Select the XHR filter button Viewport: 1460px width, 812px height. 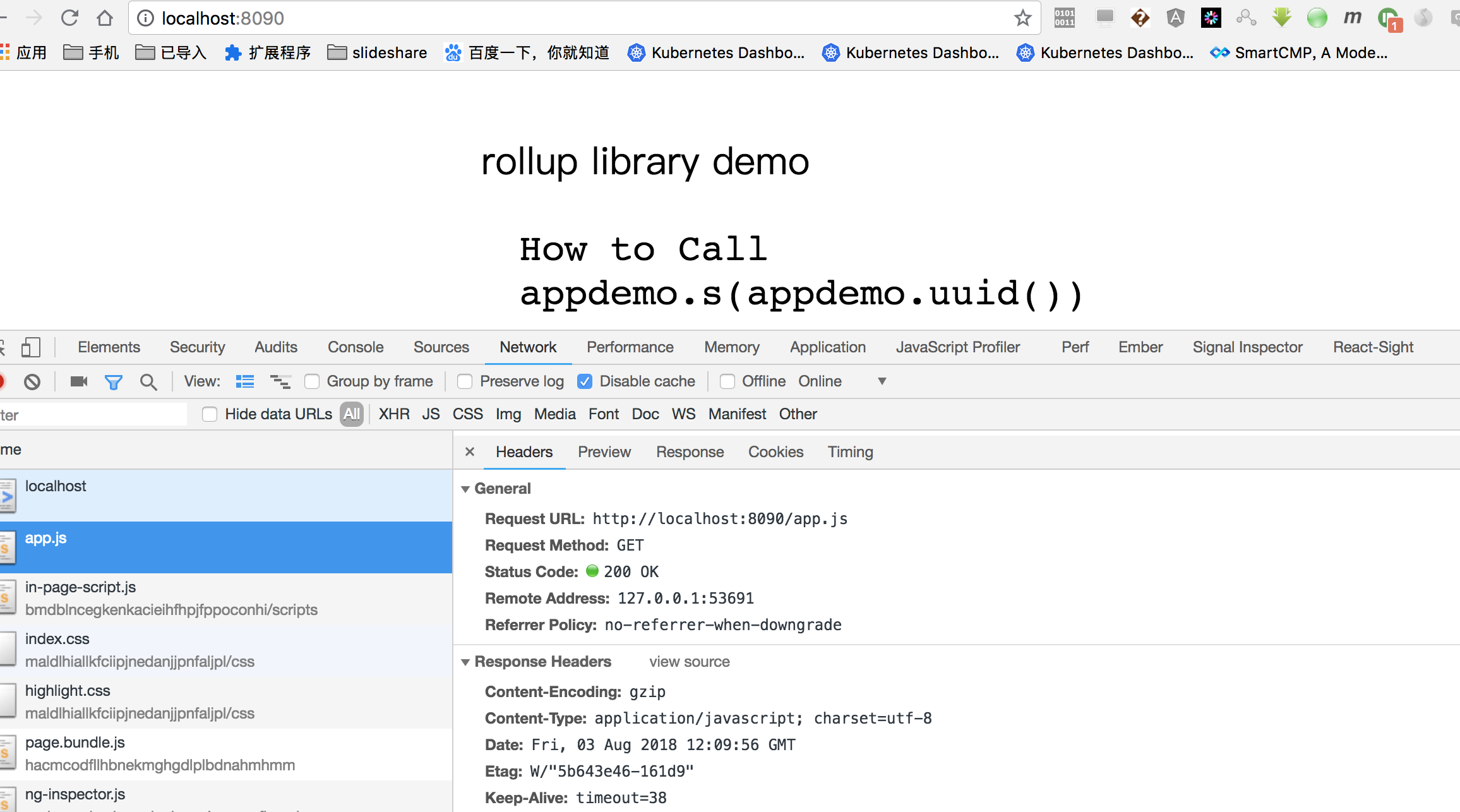(x=392, y=413)
